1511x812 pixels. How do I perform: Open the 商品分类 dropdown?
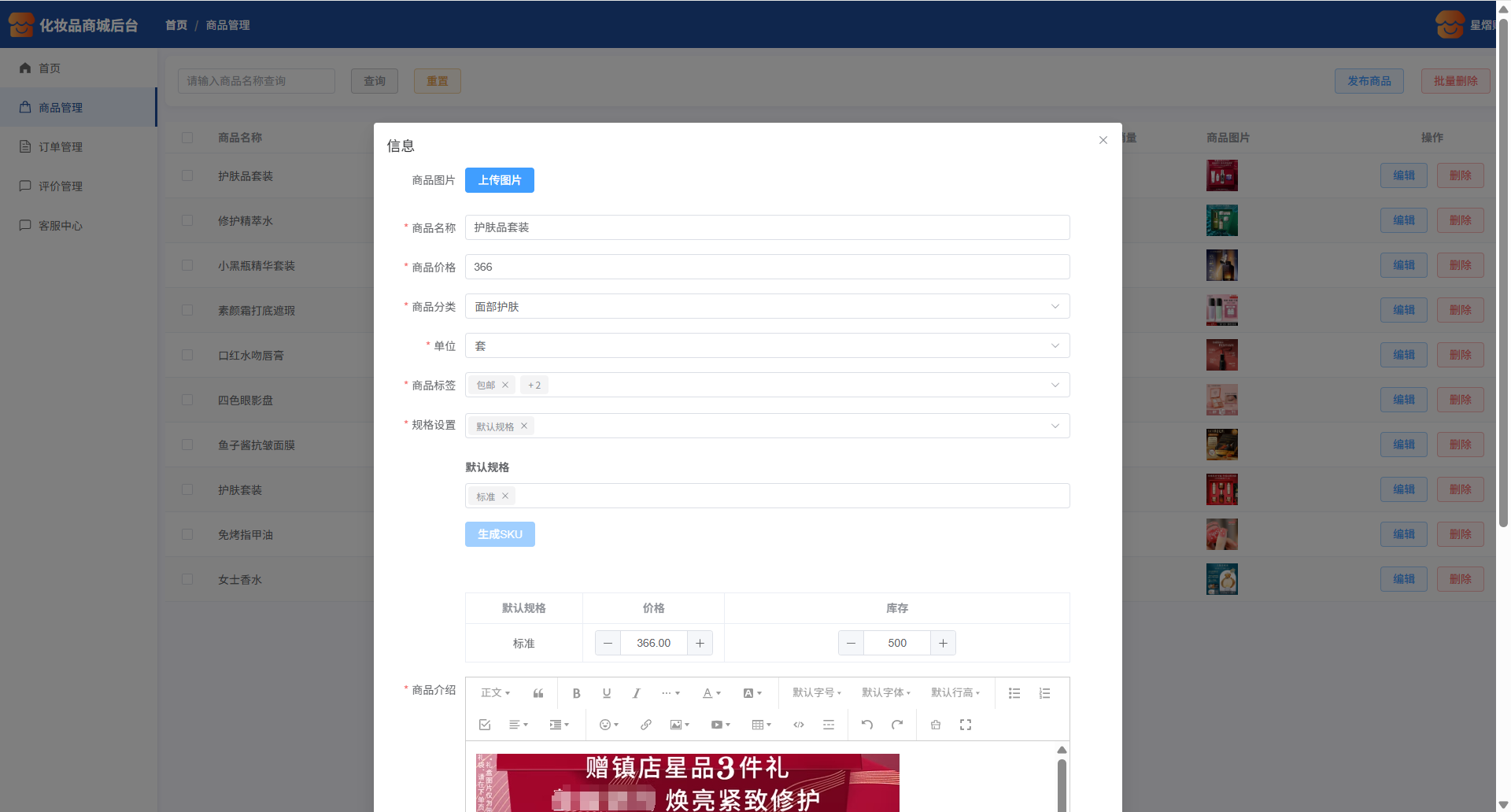click(767, 306)
